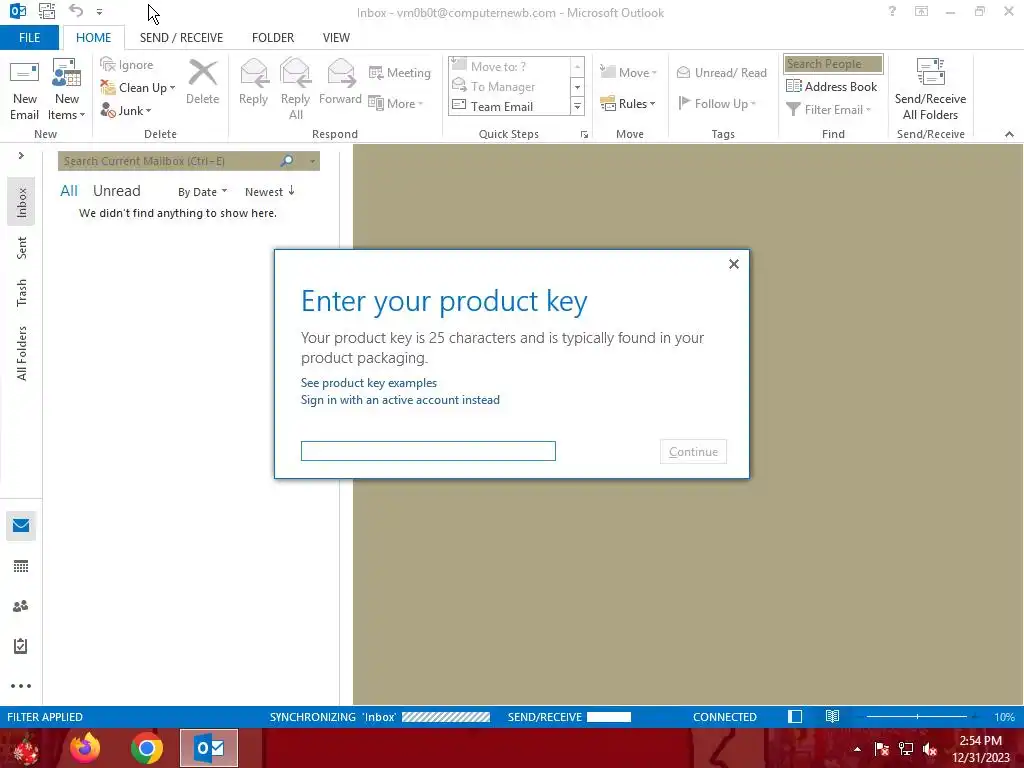
Task: Switch to the VIEW tab
Action: (x=336, y=37)
